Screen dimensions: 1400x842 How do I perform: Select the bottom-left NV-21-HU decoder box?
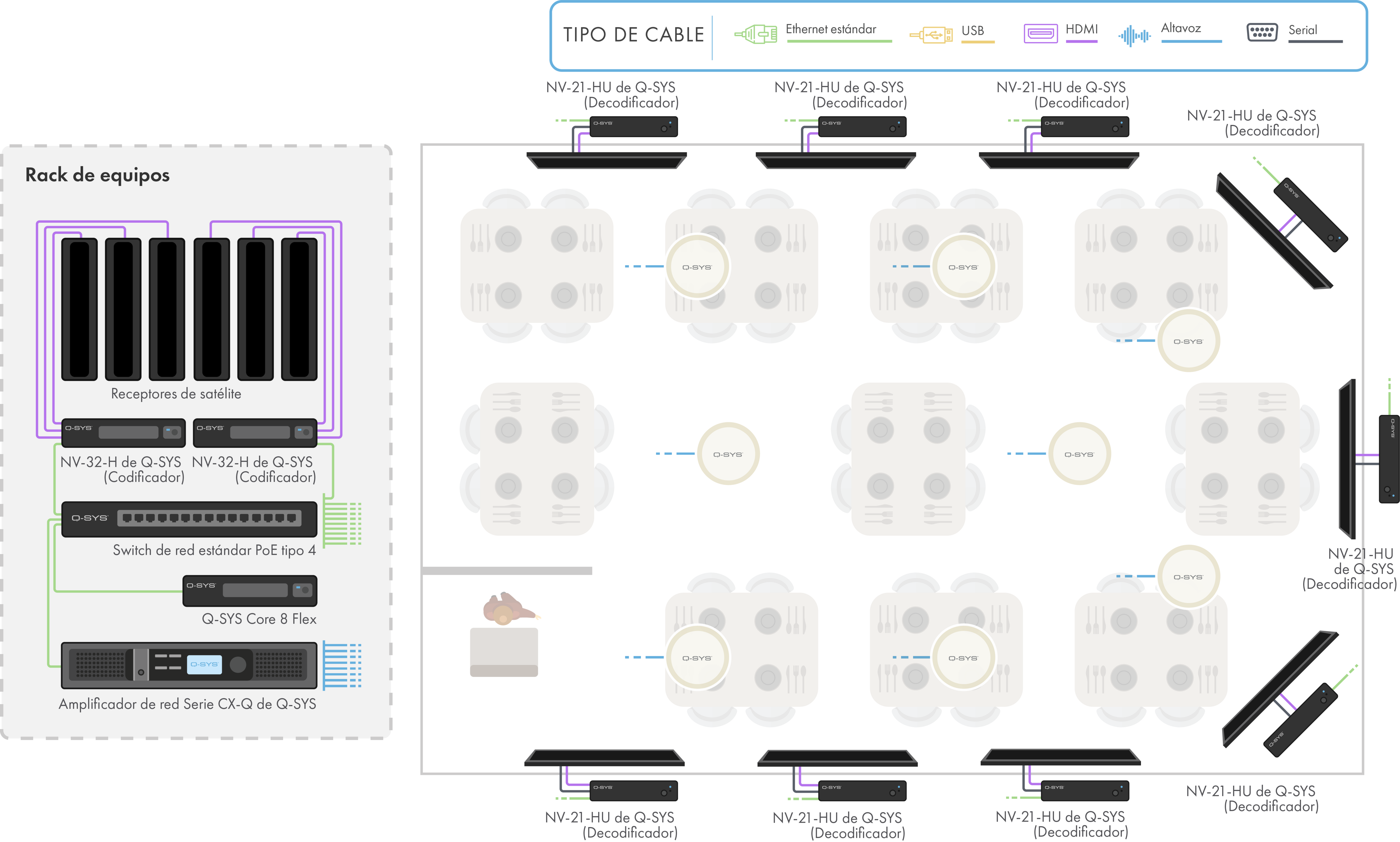pos(633,790)
